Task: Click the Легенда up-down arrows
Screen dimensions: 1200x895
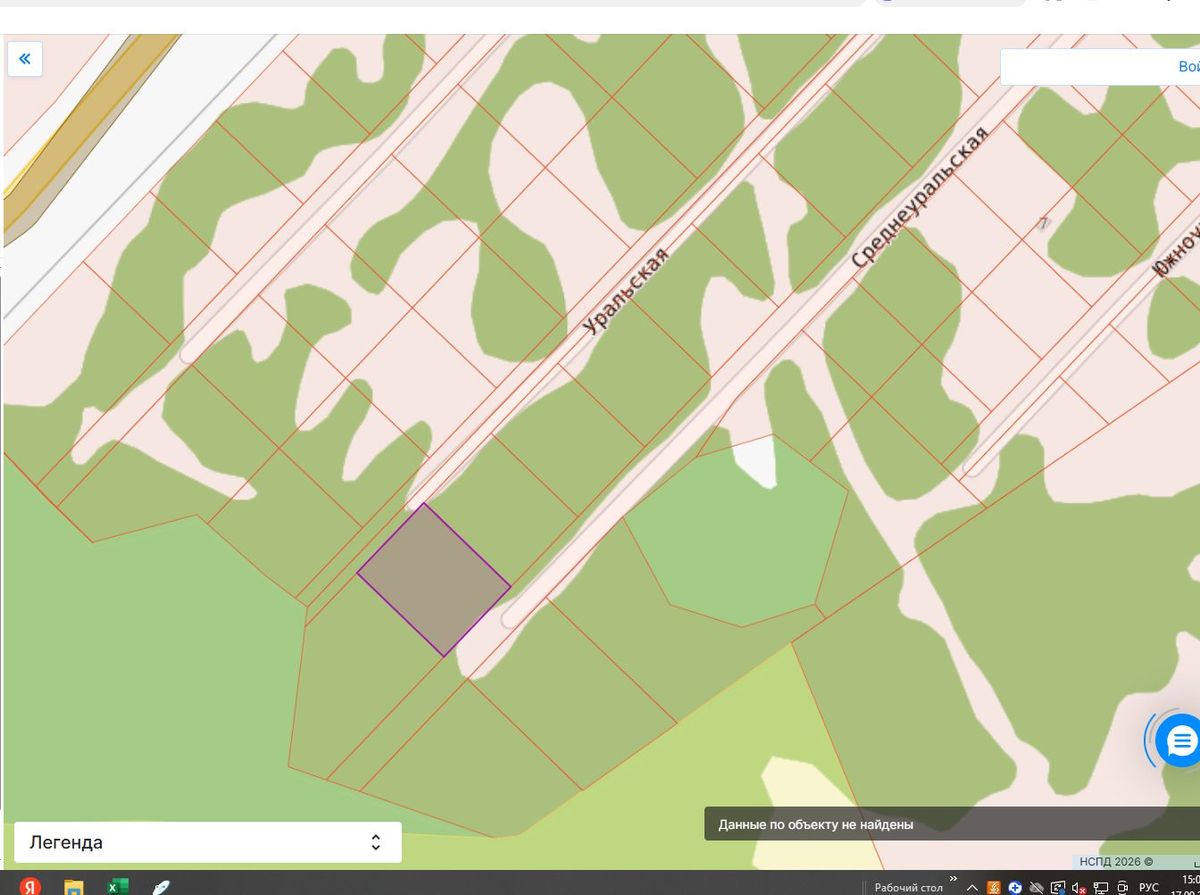Action: point(376,842)
